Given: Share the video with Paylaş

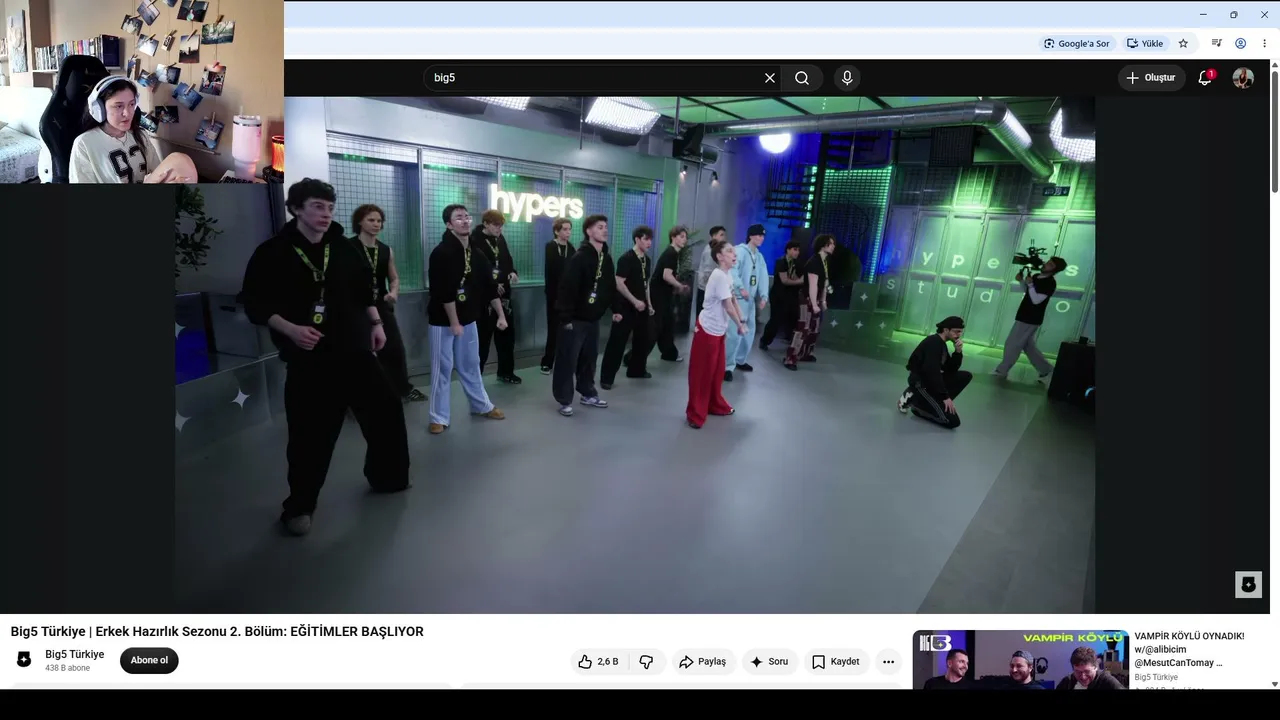Looking at the screenshot, I should click(702, 662).
